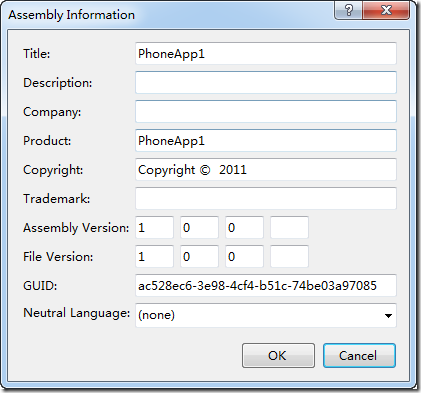
Task: Select File Version major field
Action: 154,256
